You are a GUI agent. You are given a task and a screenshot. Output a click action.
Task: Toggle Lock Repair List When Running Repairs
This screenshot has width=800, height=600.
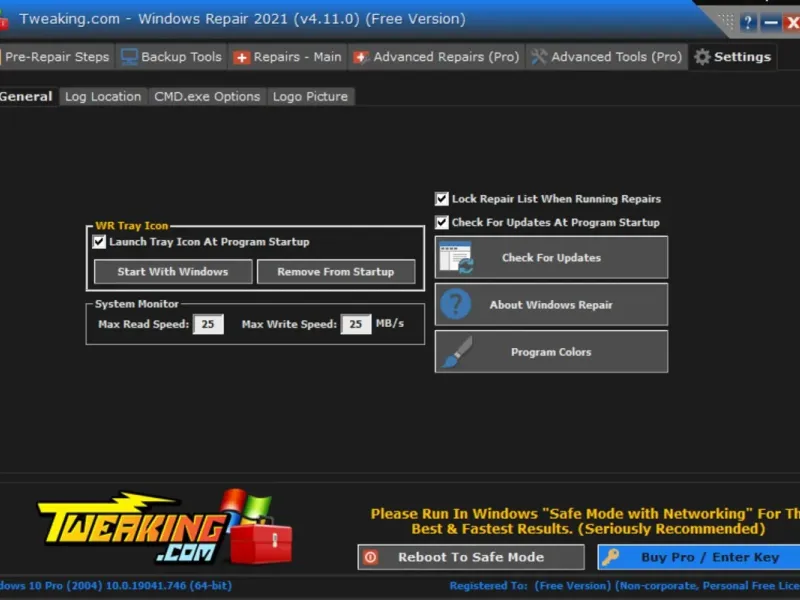point(442,199)
